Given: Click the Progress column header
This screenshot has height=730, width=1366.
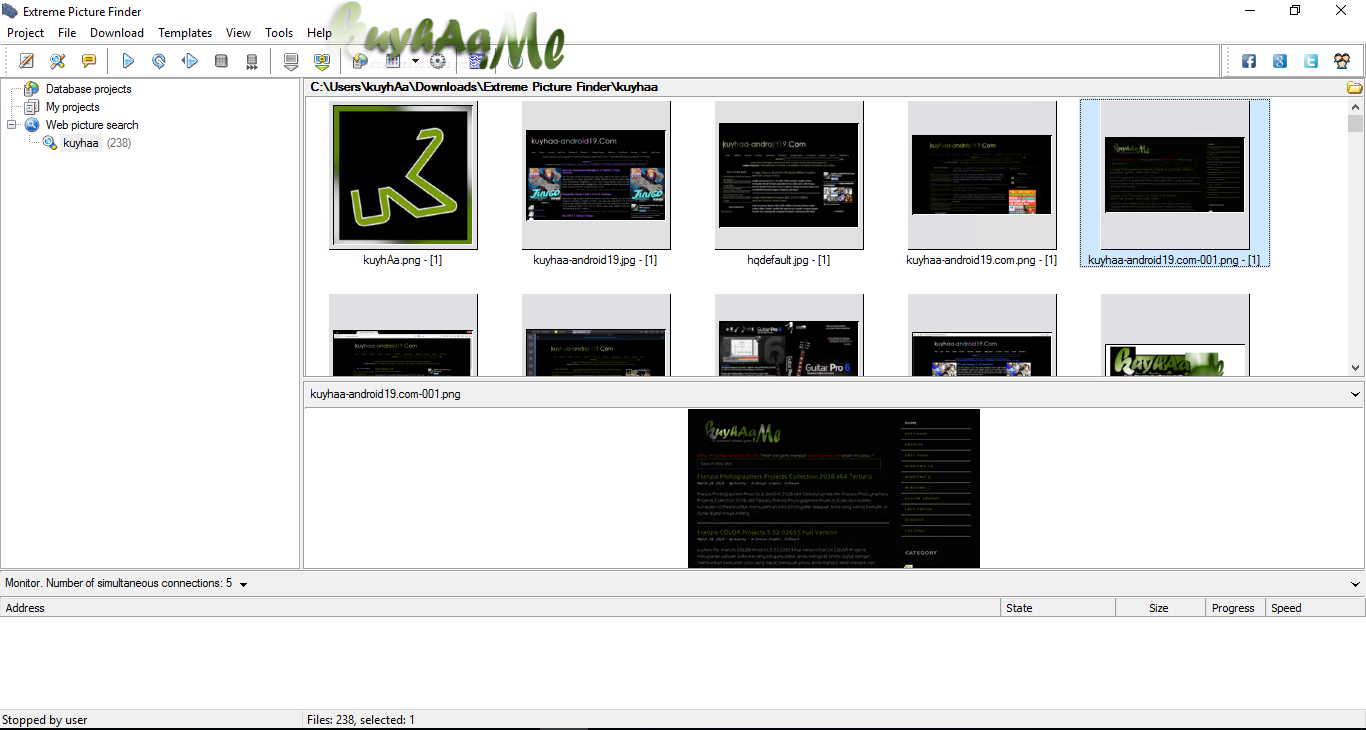Looking at the screenshot, I should [1235, 608].
